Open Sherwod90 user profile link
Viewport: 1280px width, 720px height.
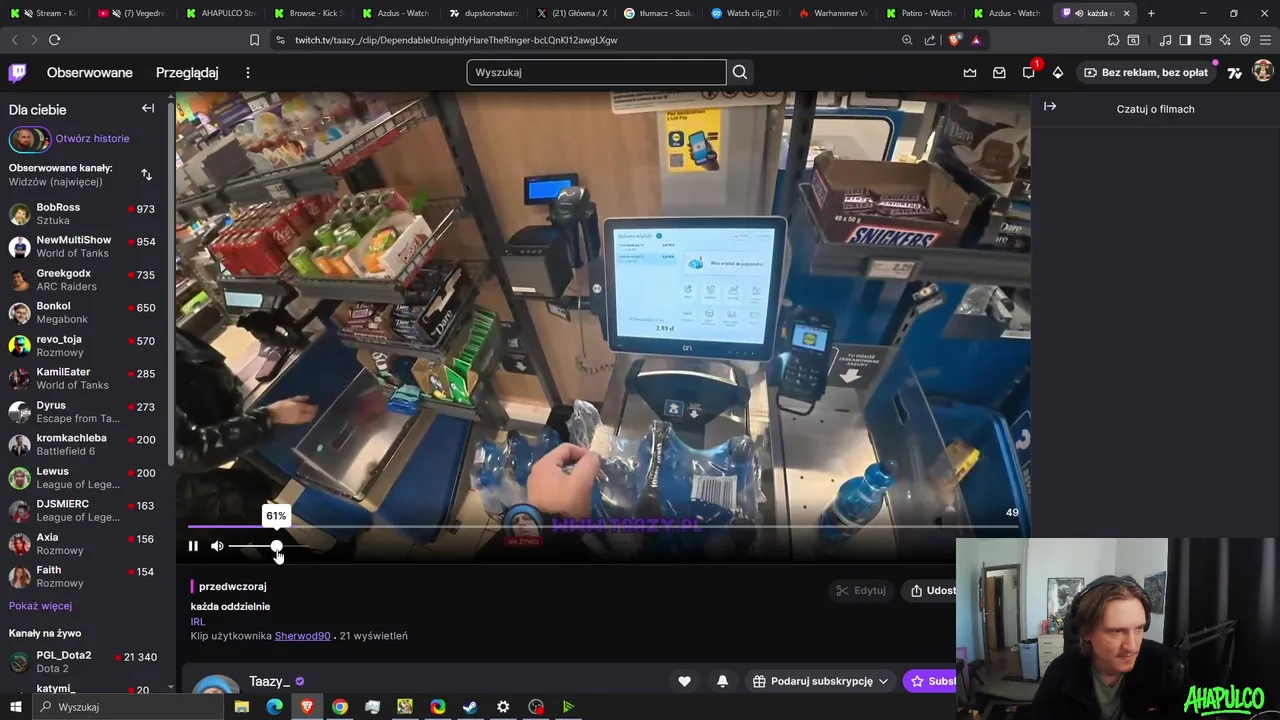tap(302, 635)
